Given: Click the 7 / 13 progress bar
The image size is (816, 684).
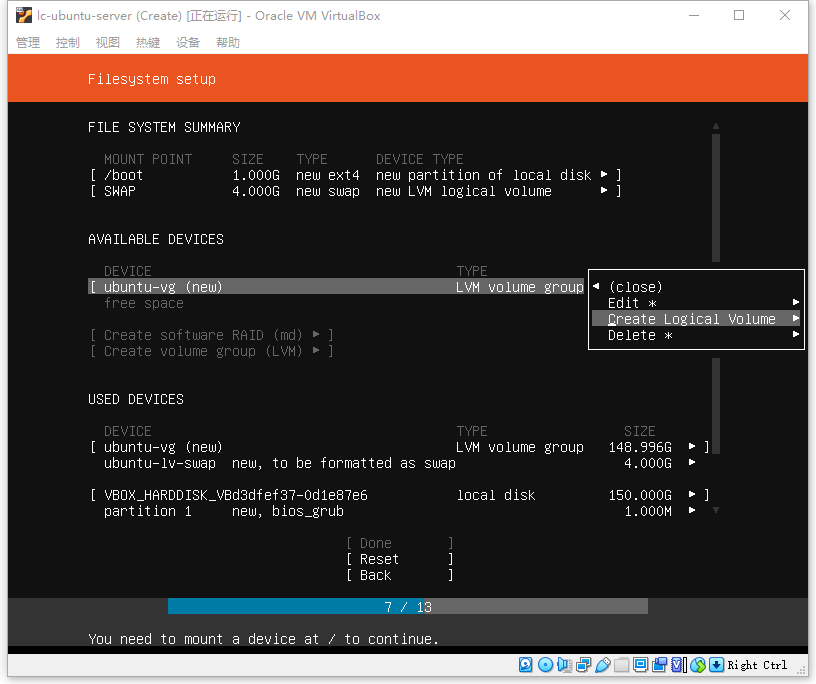Looking at the screenshot, I should 408,606.
